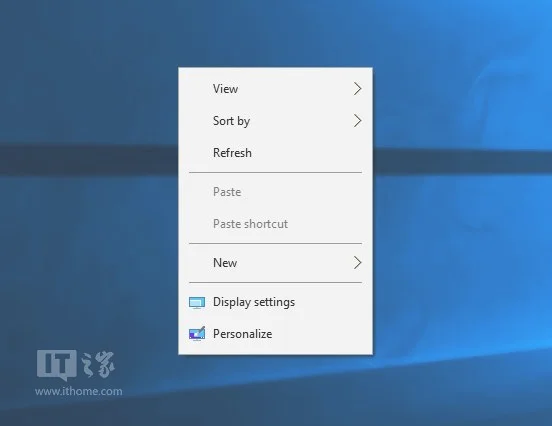This screenshot has width=552, height=426.
Task: Click the Chinese characters beside IT logo
Action: pos(98,364)
